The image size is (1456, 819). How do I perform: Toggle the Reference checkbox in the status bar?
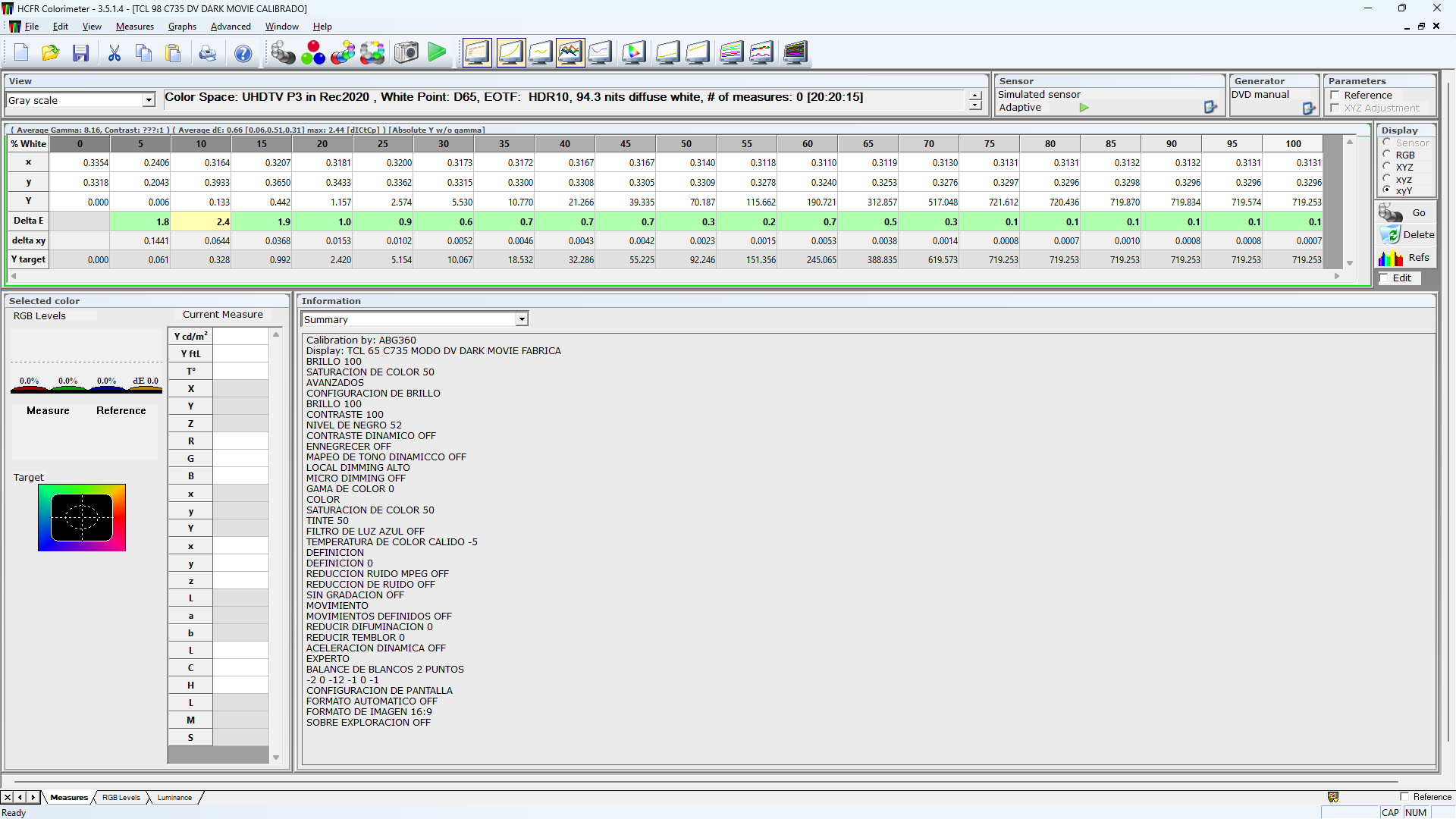(x=1404, y=797)
